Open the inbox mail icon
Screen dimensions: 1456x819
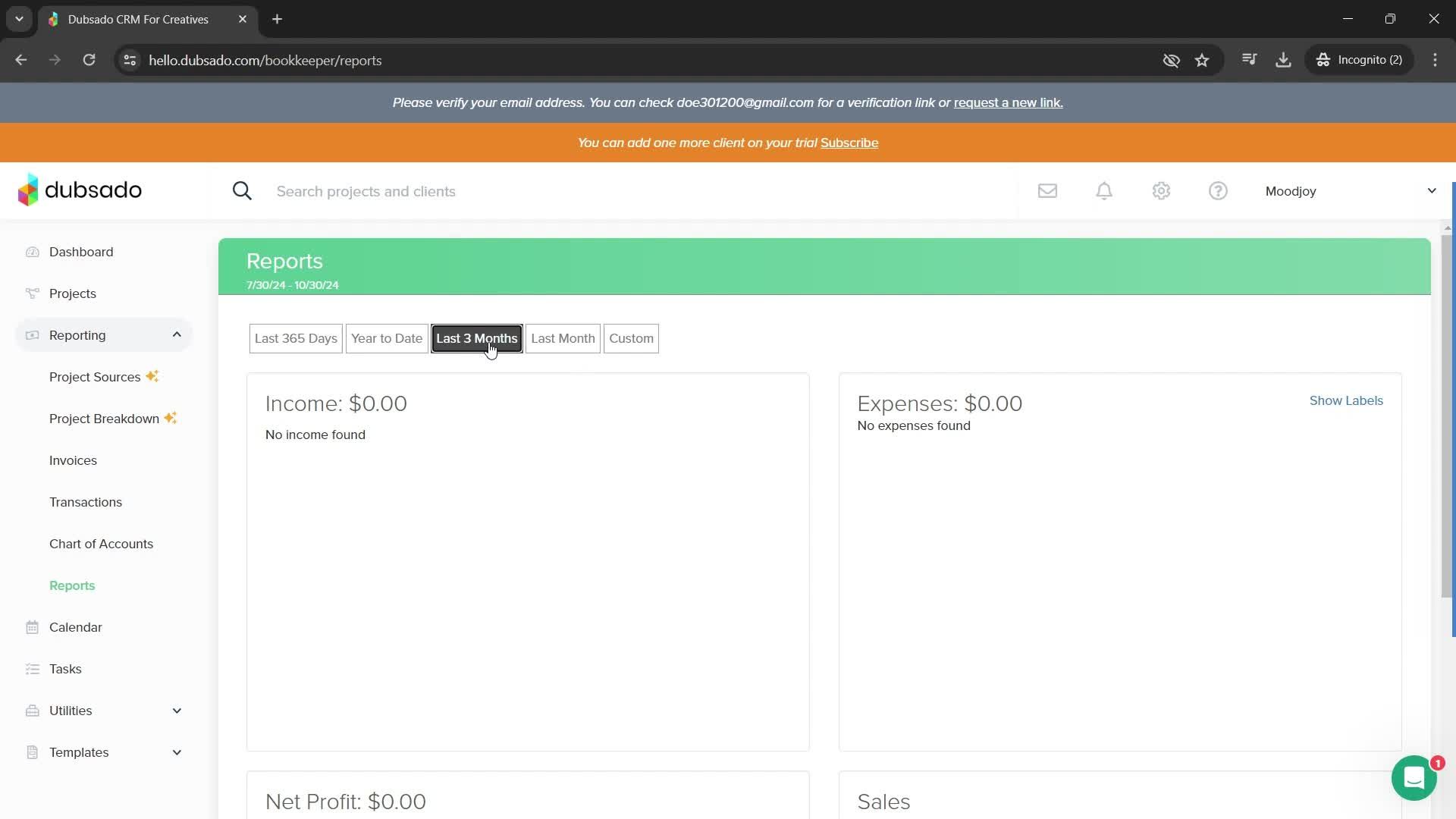coord(1047,191)
